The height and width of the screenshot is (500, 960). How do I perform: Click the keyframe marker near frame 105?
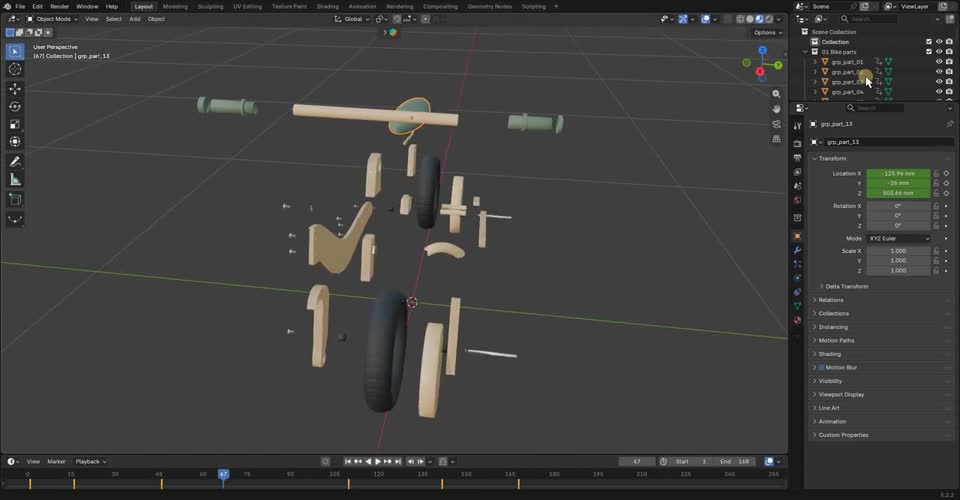tap(348, 483)
